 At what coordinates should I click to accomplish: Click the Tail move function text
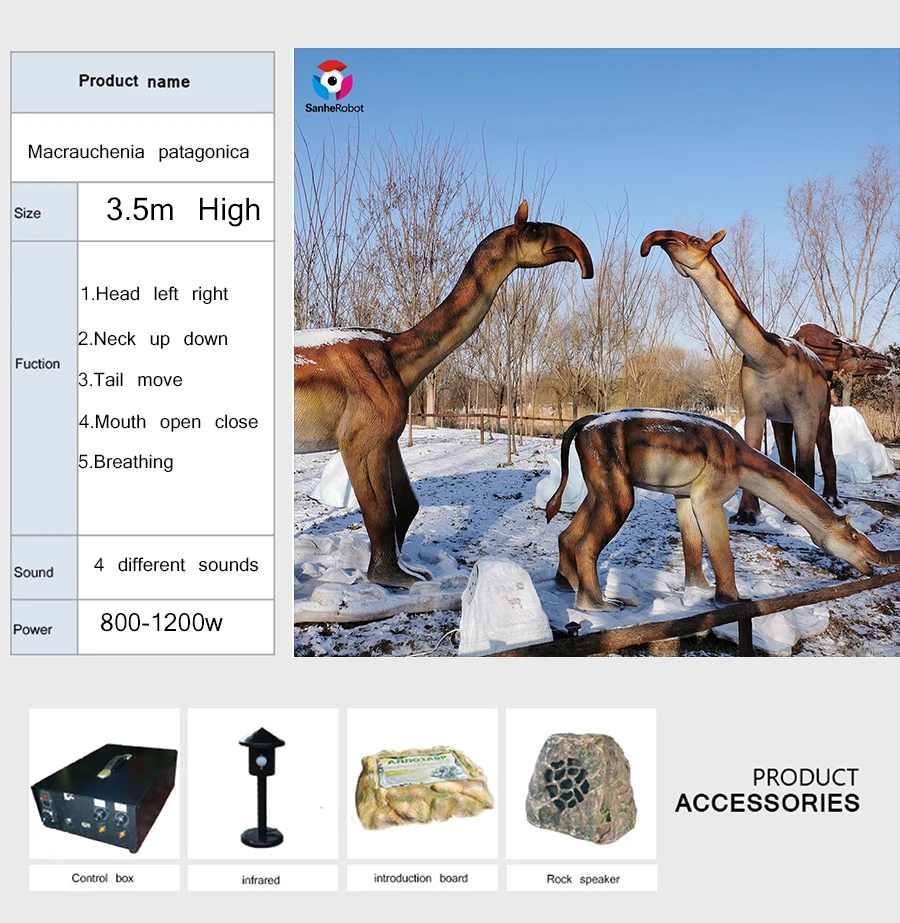click(x=131, y=380)
